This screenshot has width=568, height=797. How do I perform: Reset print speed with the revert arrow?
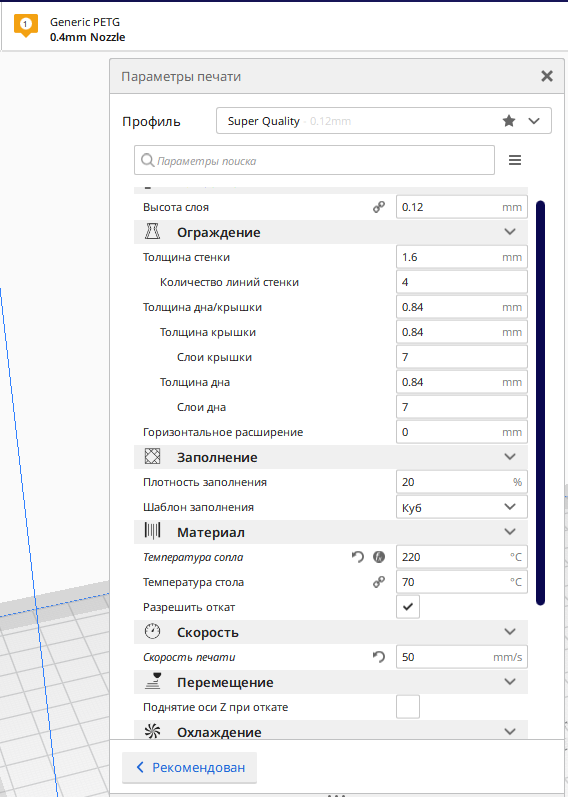(x=379, y=657)
